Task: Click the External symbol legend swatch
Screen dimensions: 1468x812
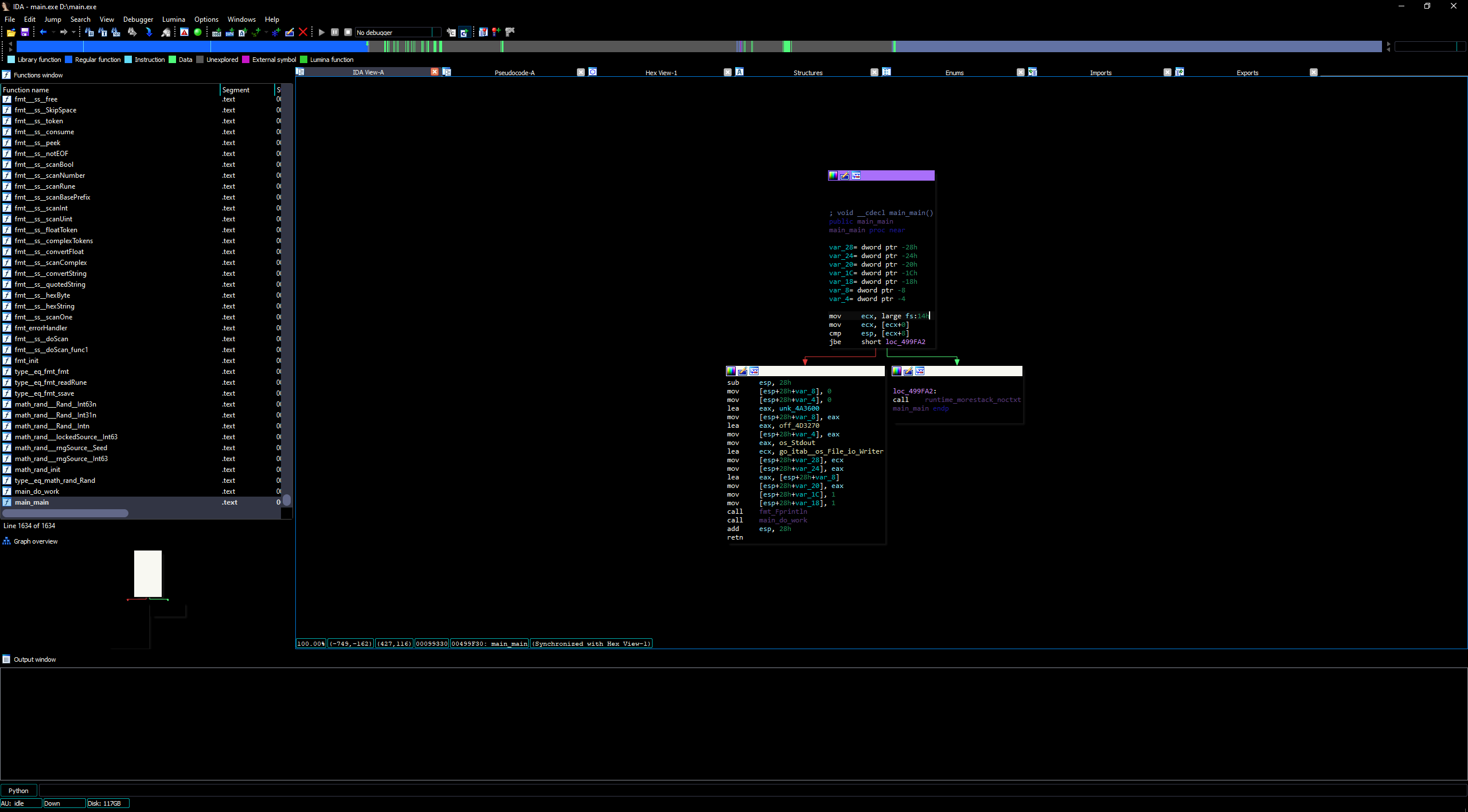Action: pos(245,60)
